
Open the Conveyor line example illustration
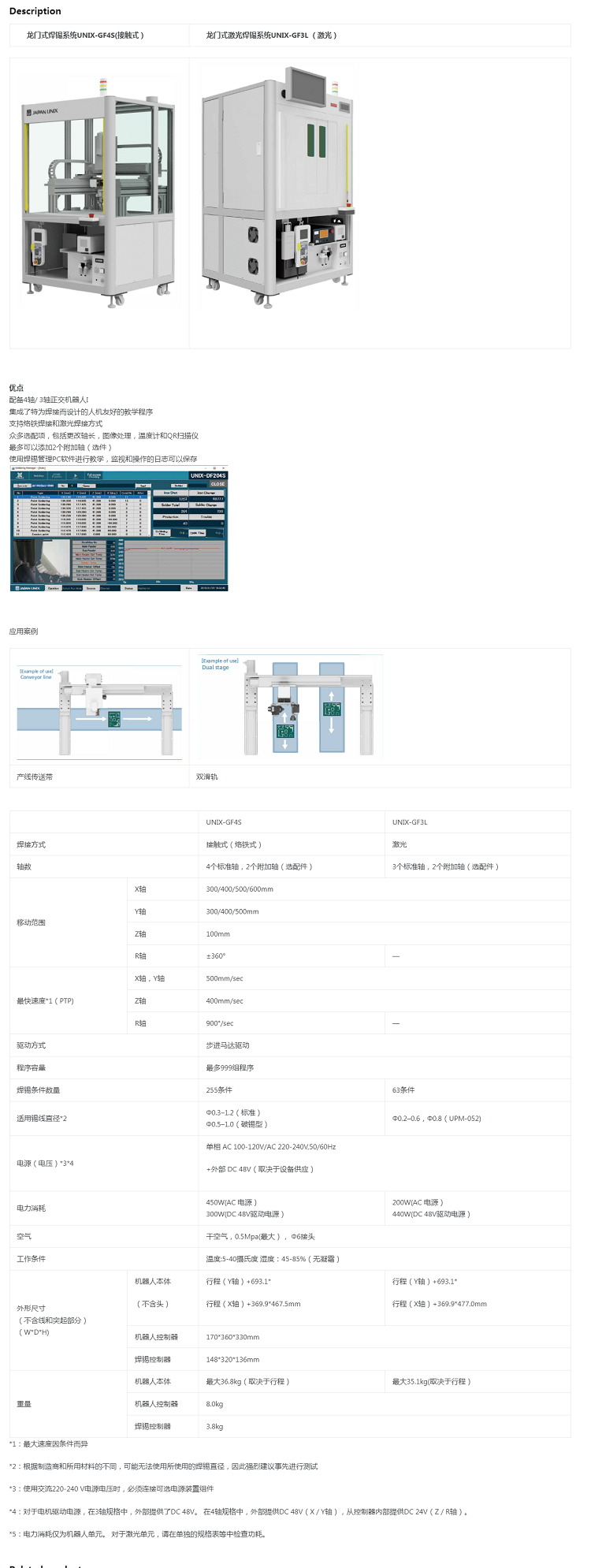pyautogui.click(x=99, y=712)
